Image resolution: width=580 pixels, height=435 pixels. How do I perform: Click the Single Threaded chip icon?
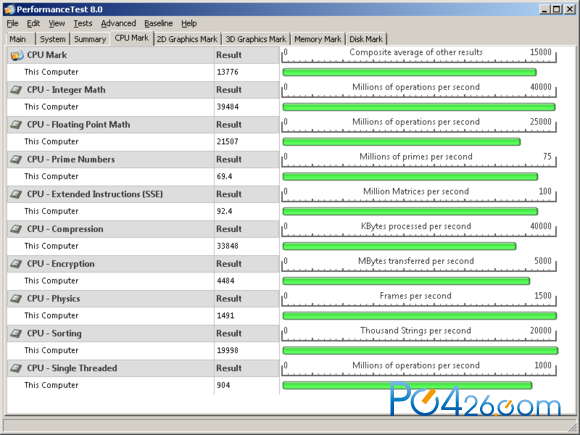click(16, 368)
